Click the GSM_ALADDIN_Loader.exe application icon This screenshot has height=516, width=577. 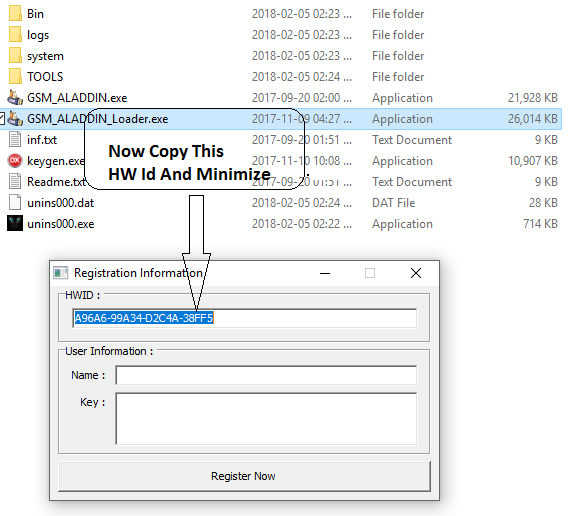coord(15,119)
